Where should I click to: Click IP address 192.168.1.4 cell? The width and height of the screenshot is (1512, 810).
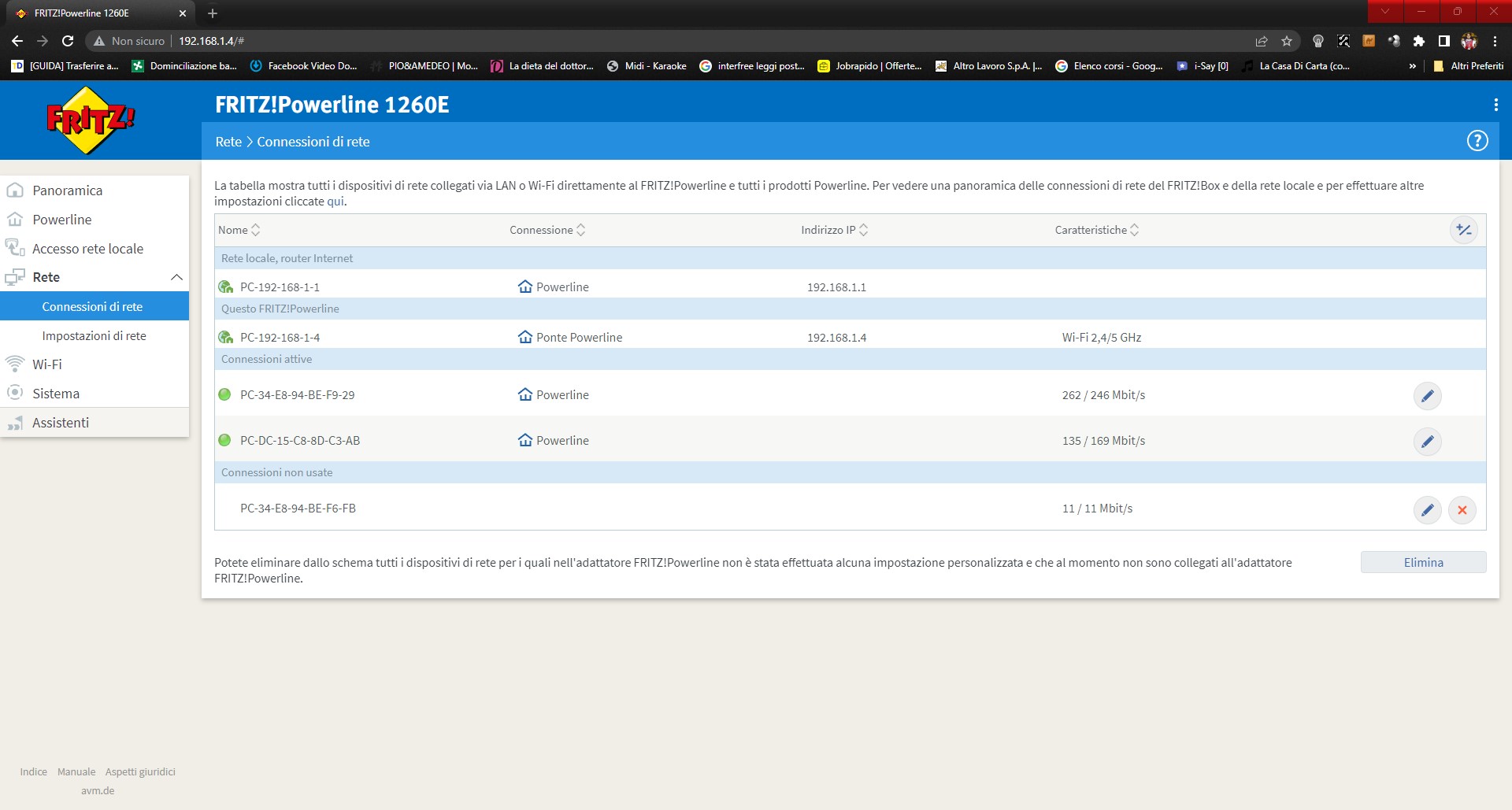tap(836, 338)
